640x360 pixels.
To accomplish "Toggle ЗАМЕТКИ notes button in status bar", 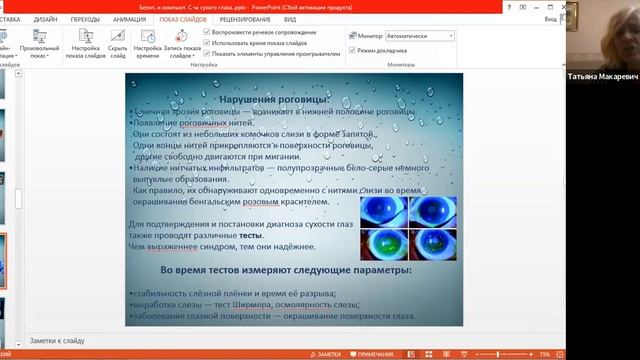I will point(326,354).
